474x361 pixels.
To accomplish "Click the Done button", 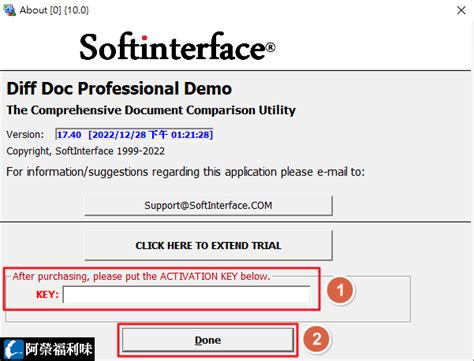I will pos(208,340).
